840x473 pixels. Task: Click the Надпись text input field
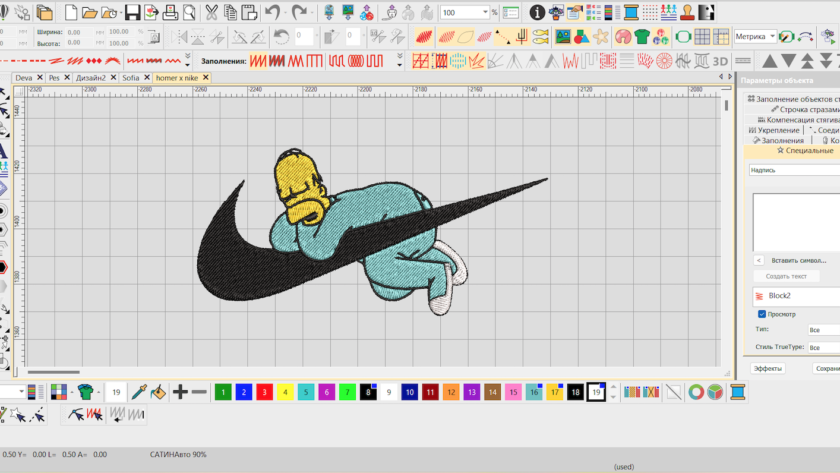(x=794, y=170)
